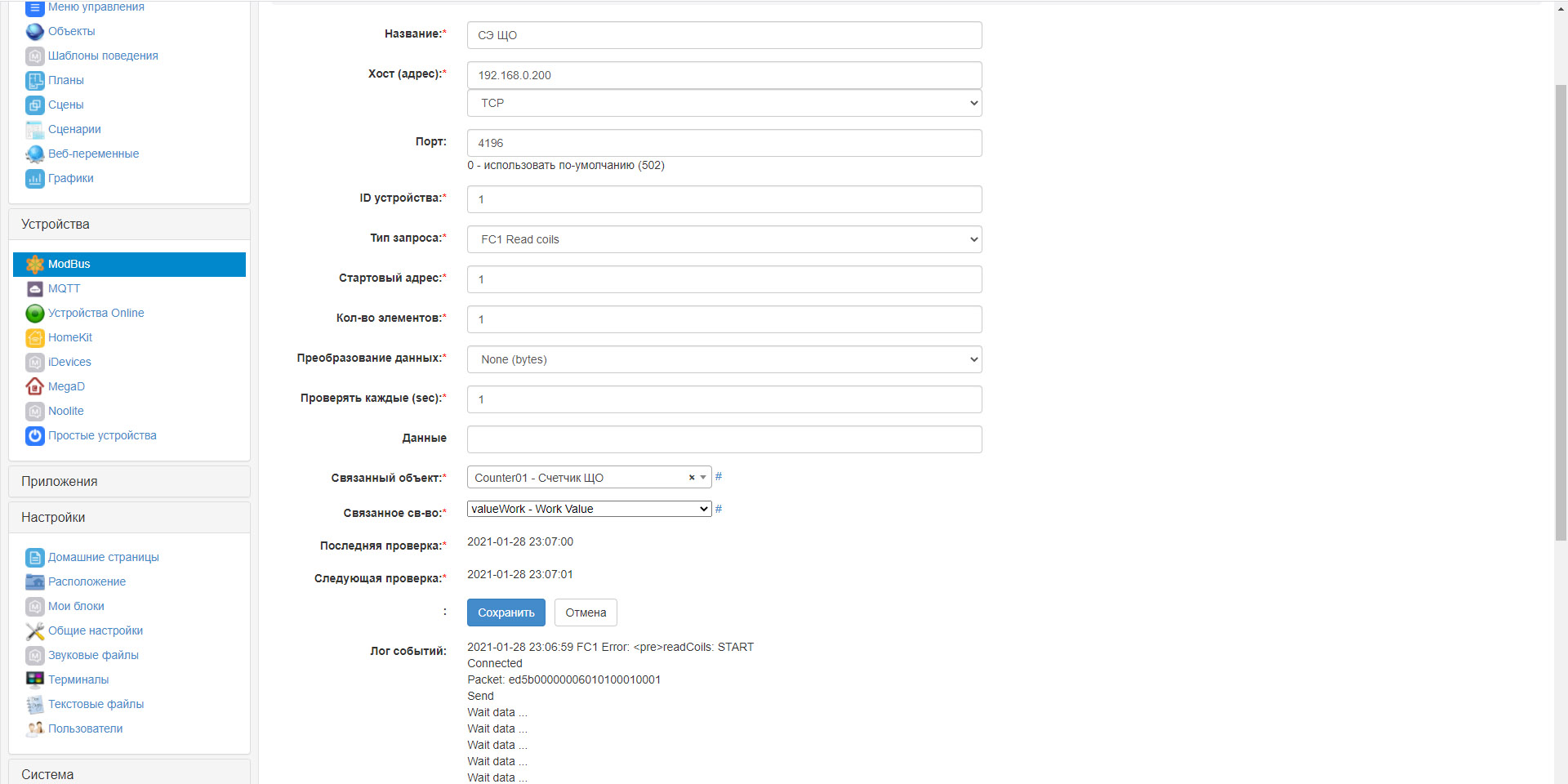This screenshot has height=784, width=1568.
Task: Click the Кол-во элементов input field
Action: [724, 319]
